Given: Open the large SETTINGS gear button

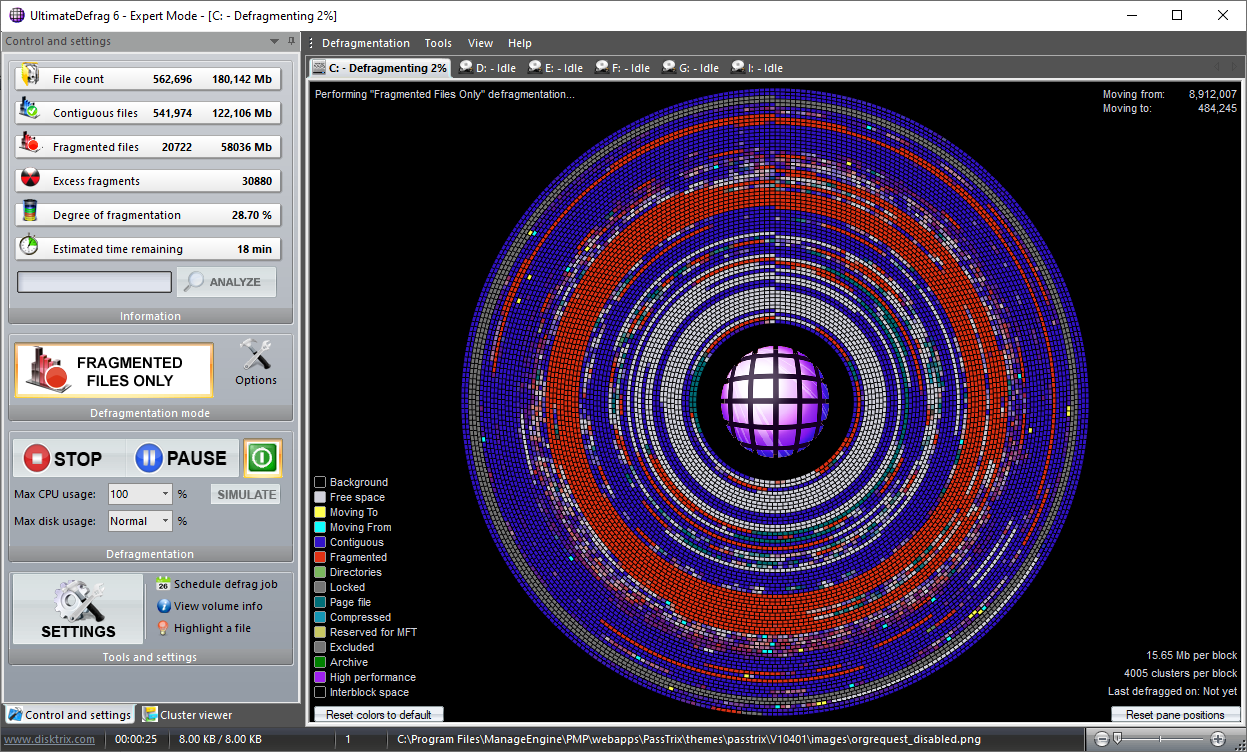Looking at the screenshot, I should click(78, 608).
